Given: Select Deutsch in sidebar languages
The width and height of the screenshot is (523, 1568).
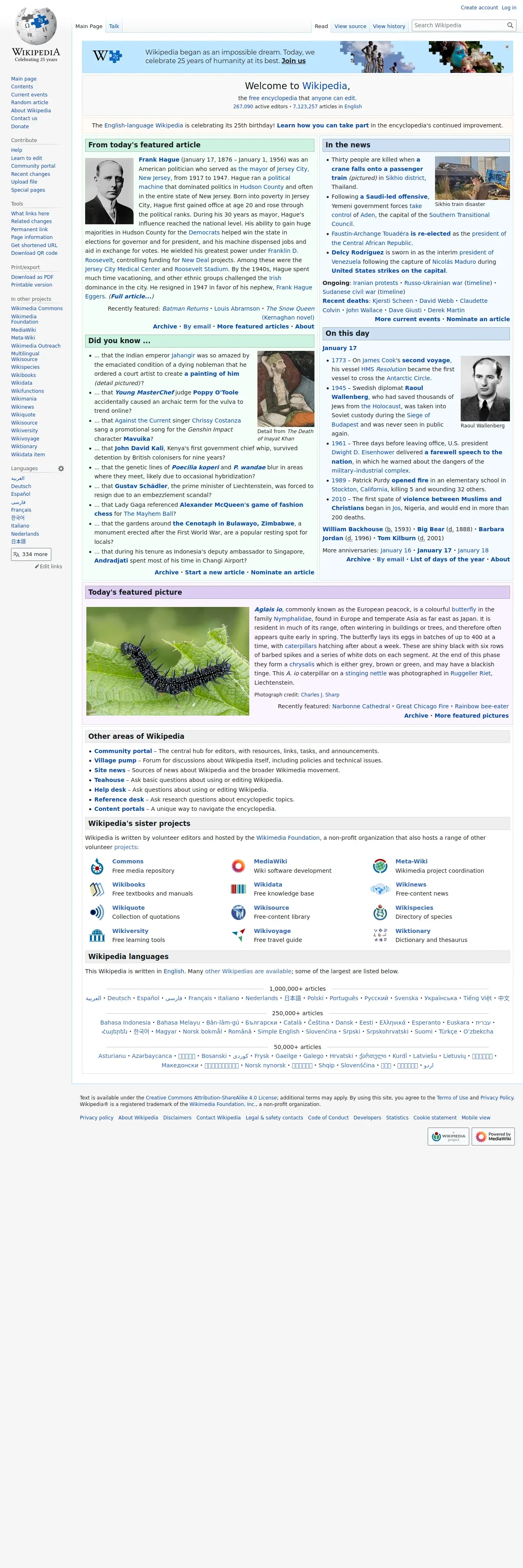Looking at the screenshot, I should click(21, 486).
